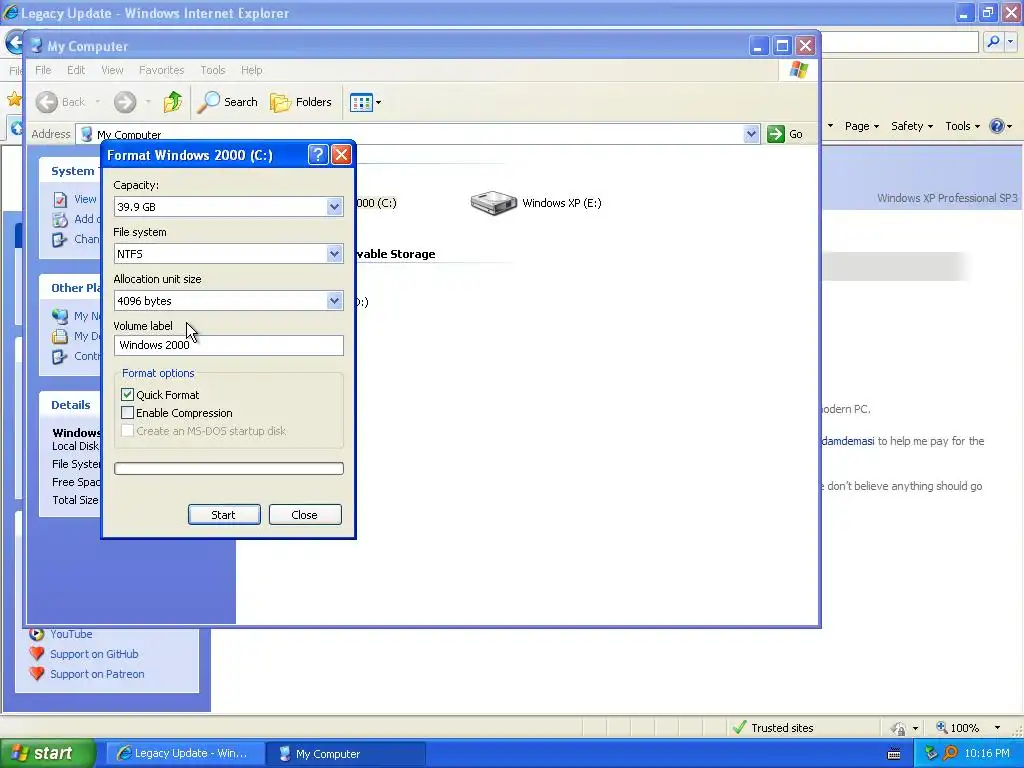This screenshot has height=768, width=1024.
Task: Click the Volume label text field
Action: (x=229, y=345)
